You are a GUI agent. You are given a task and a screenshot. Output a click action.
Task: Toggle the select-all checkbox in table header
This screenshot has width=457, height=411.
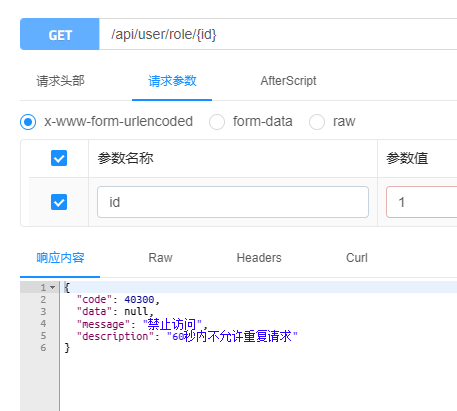click(x=59, y=158)
